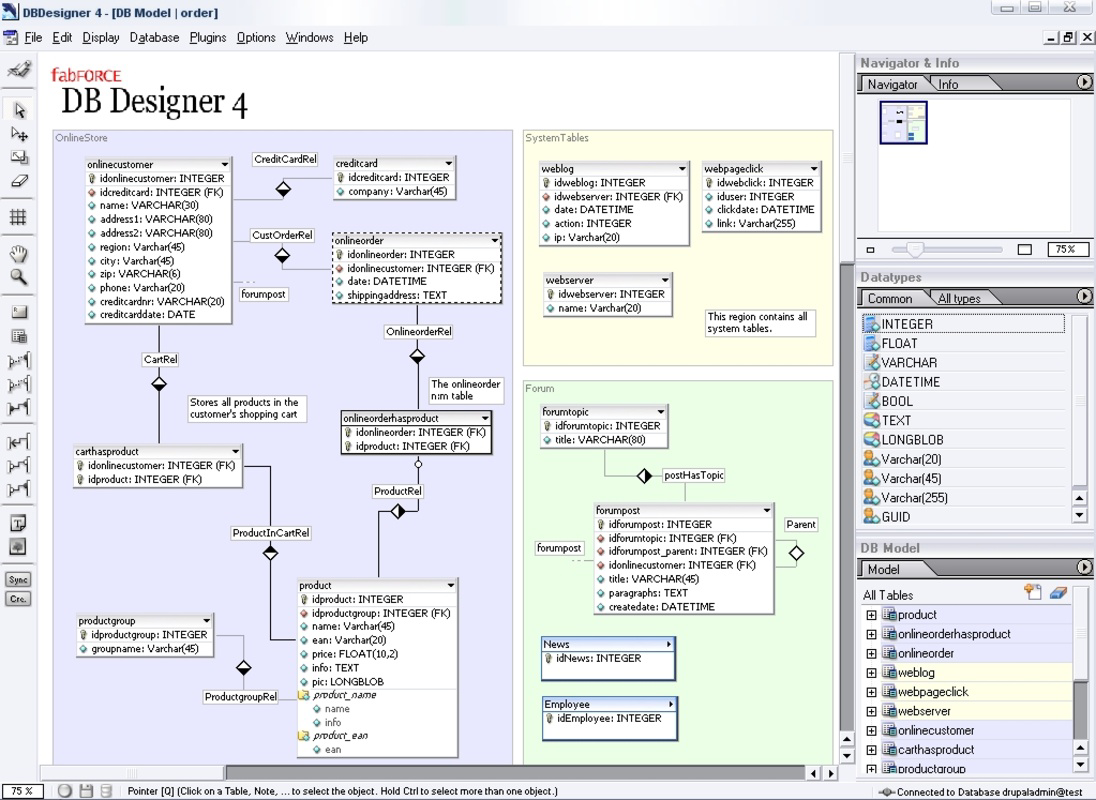Screen dimensions: 1096x800
Task: Select the onlineorderhasproduct table header
Action: point(416,418)
